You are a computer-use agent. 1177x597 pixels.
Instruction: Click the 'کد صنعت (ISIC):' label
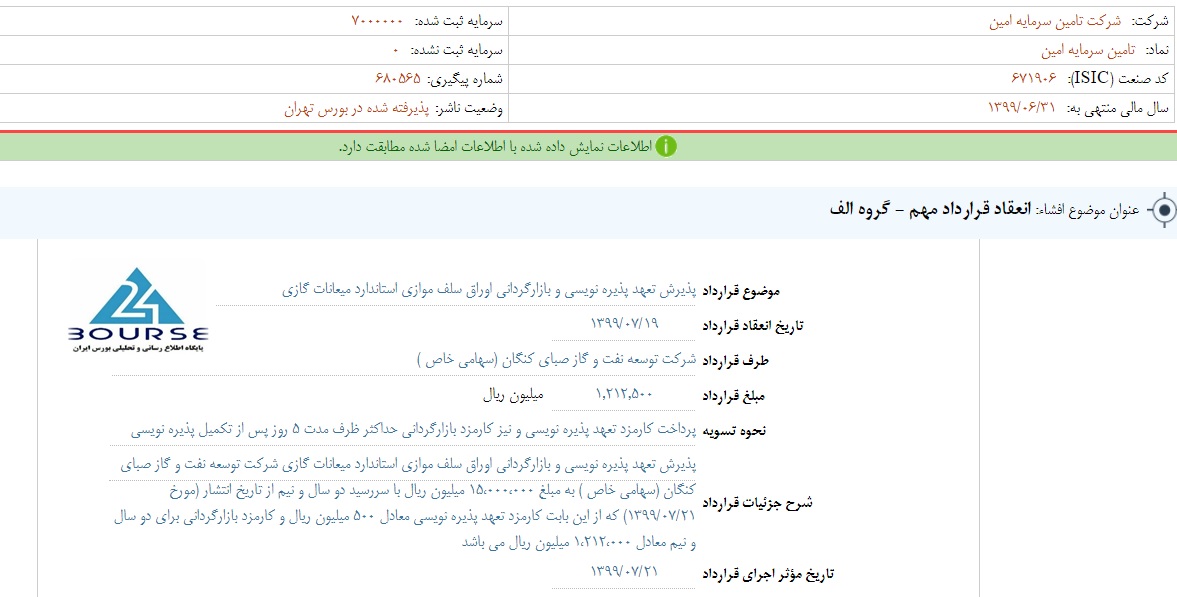1118,80
